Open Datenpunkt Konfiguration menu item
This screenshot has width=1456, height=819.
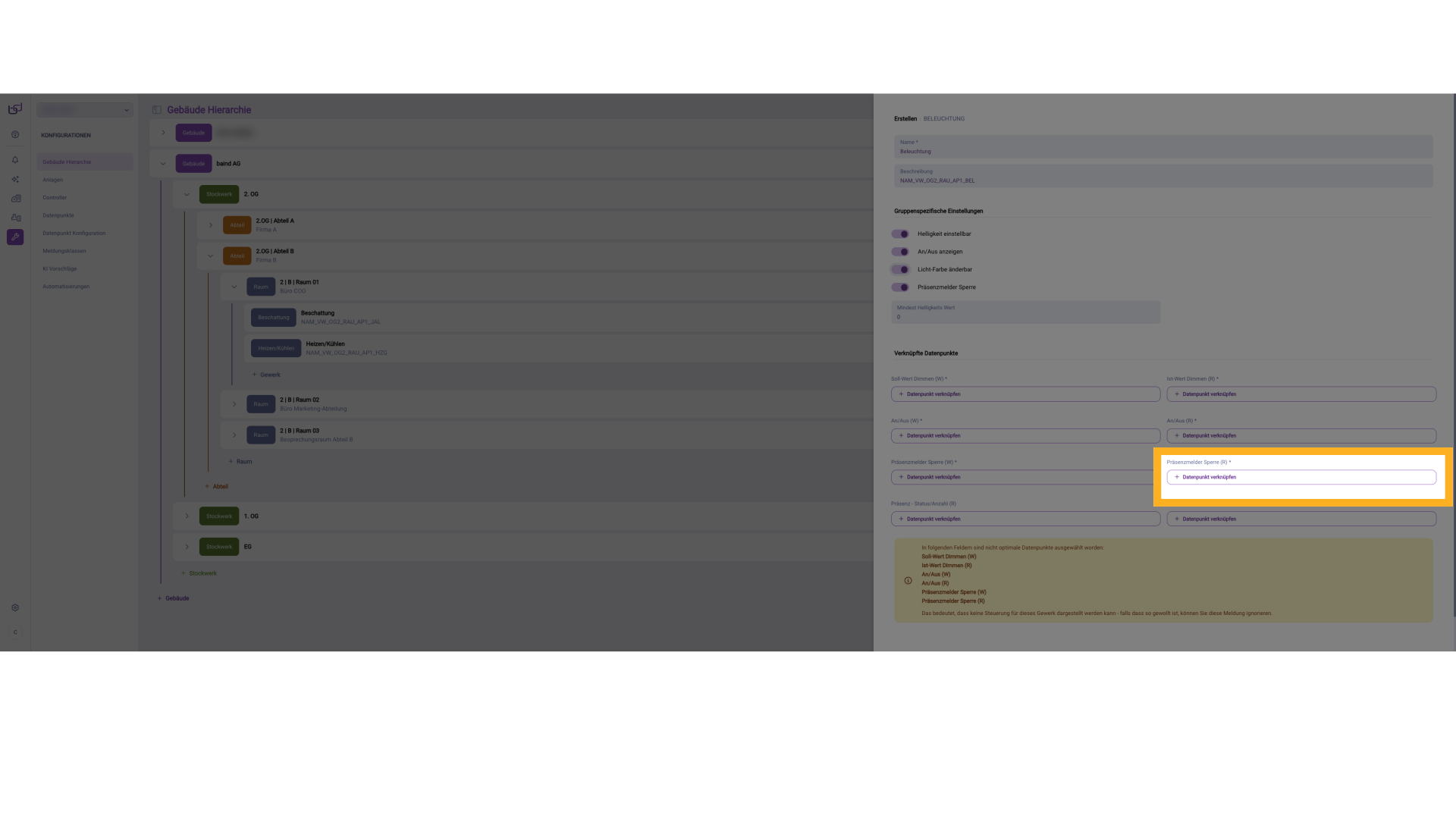[74, 234]
